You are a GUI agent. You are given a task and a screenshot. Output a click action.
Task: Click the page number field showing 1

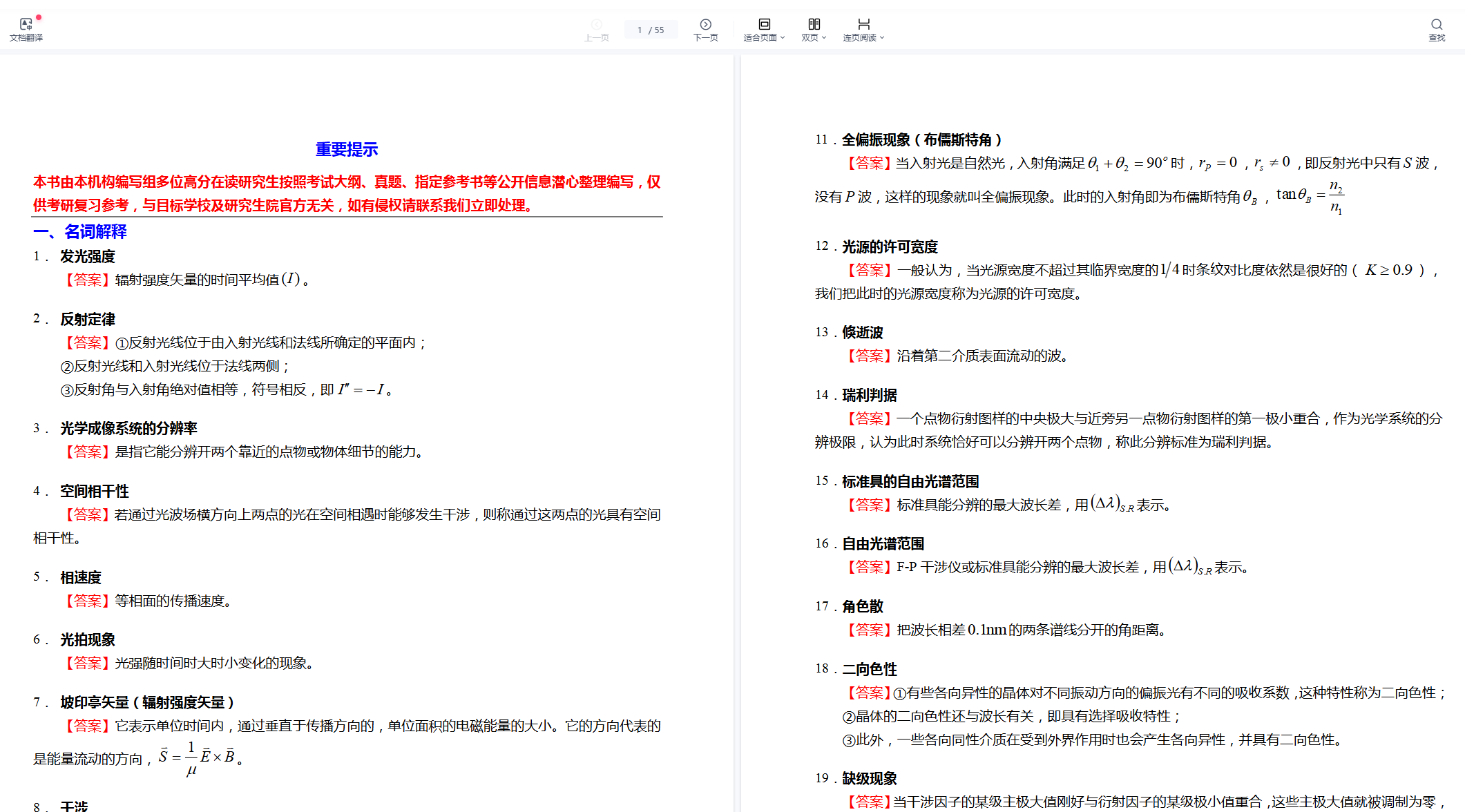pyautogui.click(x=640, y=30)
